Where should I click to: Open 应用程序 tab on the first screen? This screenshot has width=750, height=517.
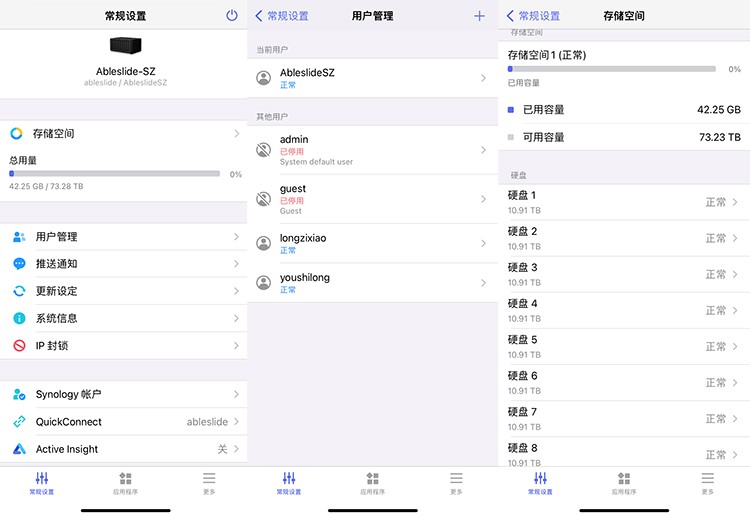(x=125, y=483)
